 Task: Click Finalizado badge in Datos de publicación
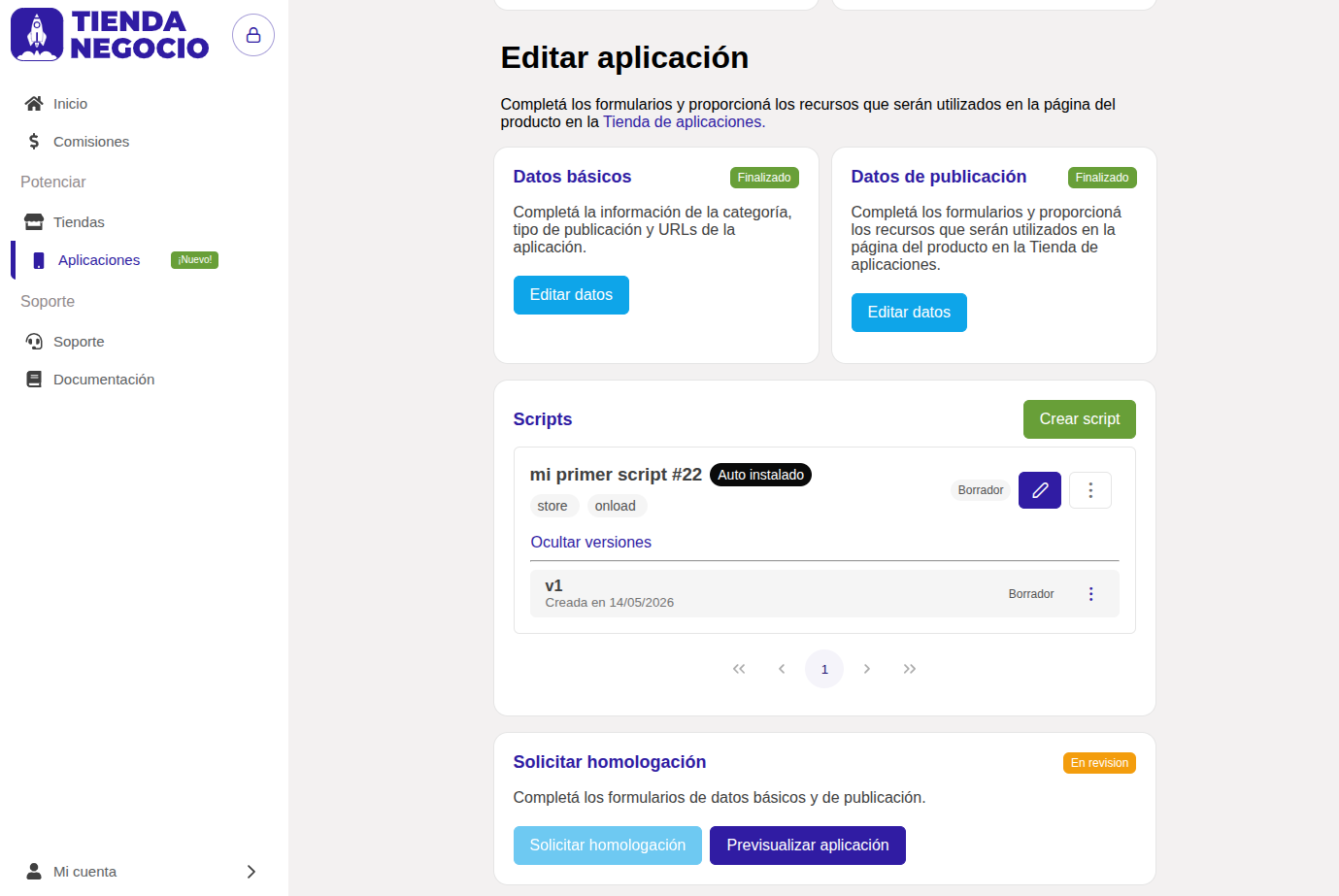pyautogui.click(x=1102, y=178)
